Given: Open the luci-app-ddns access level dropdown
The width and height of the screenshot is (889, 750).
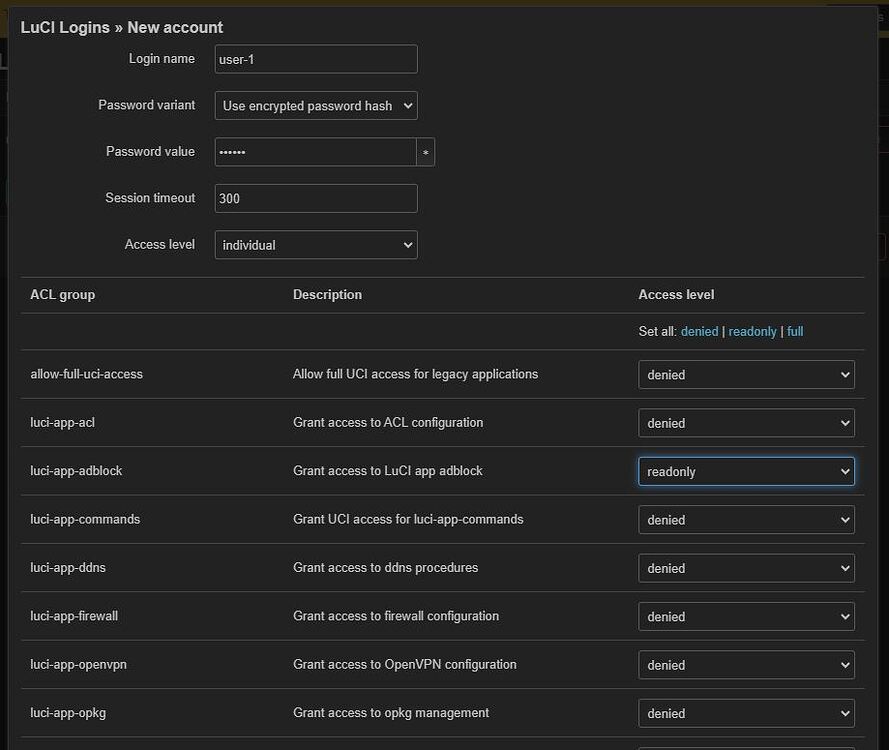Looking at the screenshot, I should [x=745, y=568].
